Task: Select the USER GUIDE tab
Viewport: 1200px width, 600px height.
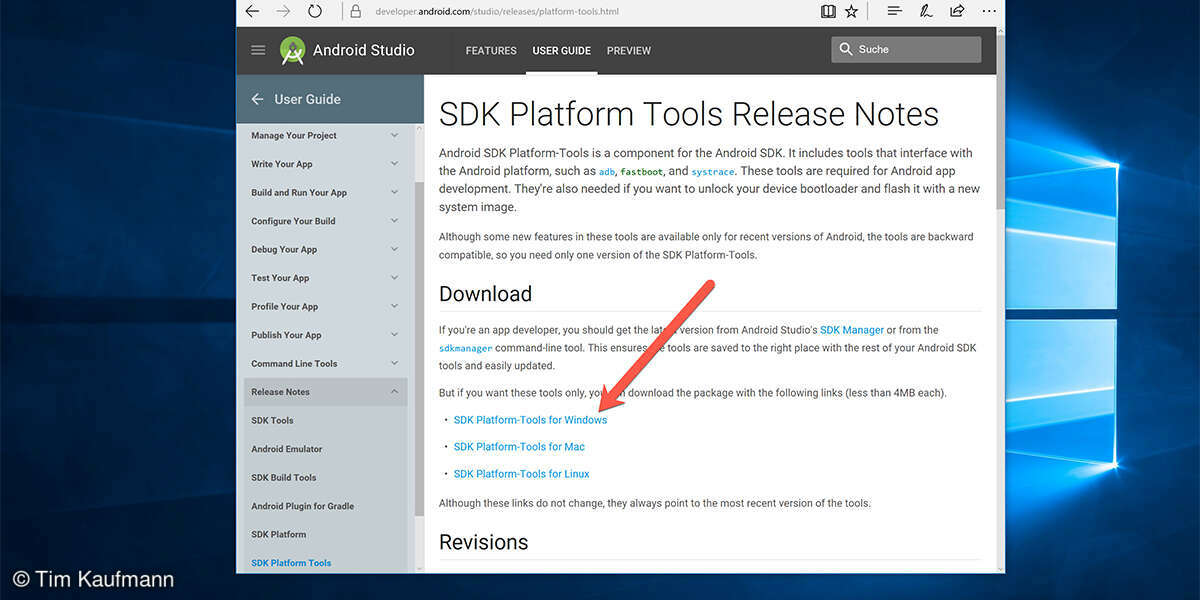Action: pos(562,50)
